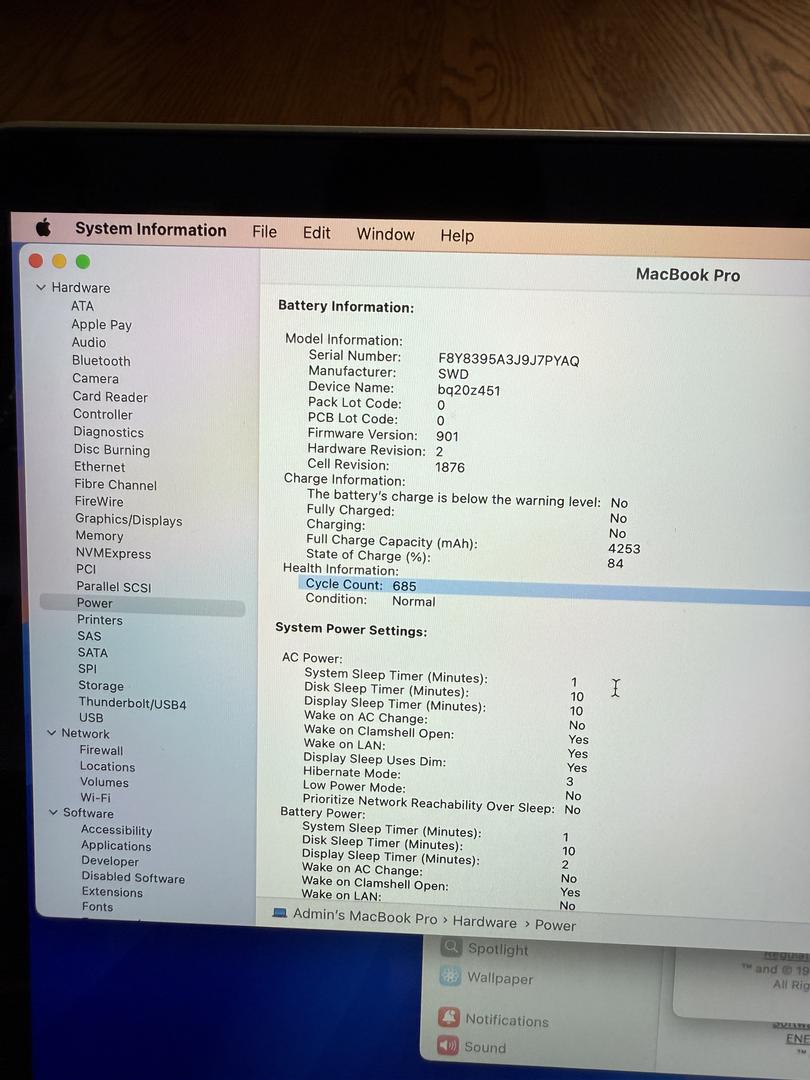Select Accessibility under Software
Screen dimensions: 810x1080
point(116,831)
